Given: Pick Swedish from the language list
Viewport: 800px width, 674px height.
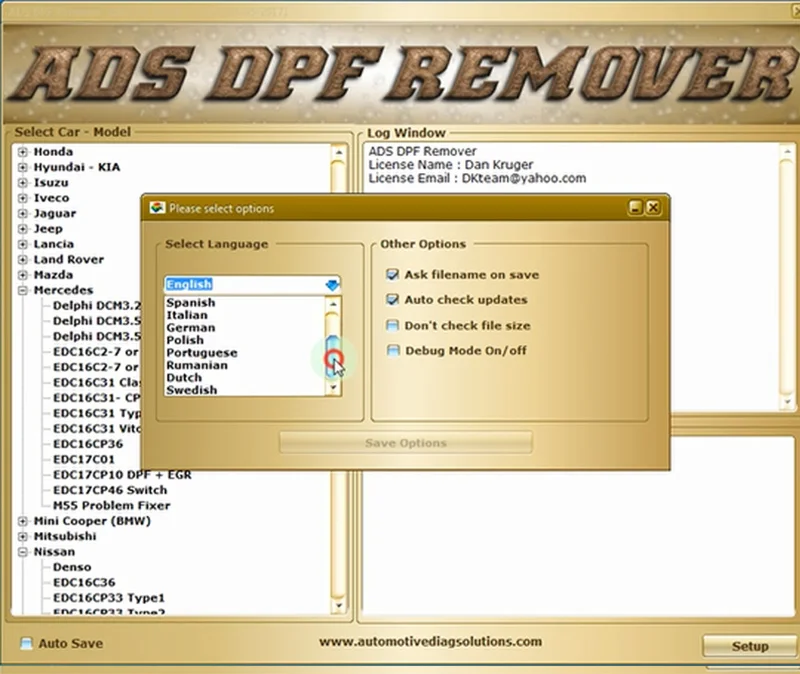Looking at the screenshot, I should coord(191,390).
